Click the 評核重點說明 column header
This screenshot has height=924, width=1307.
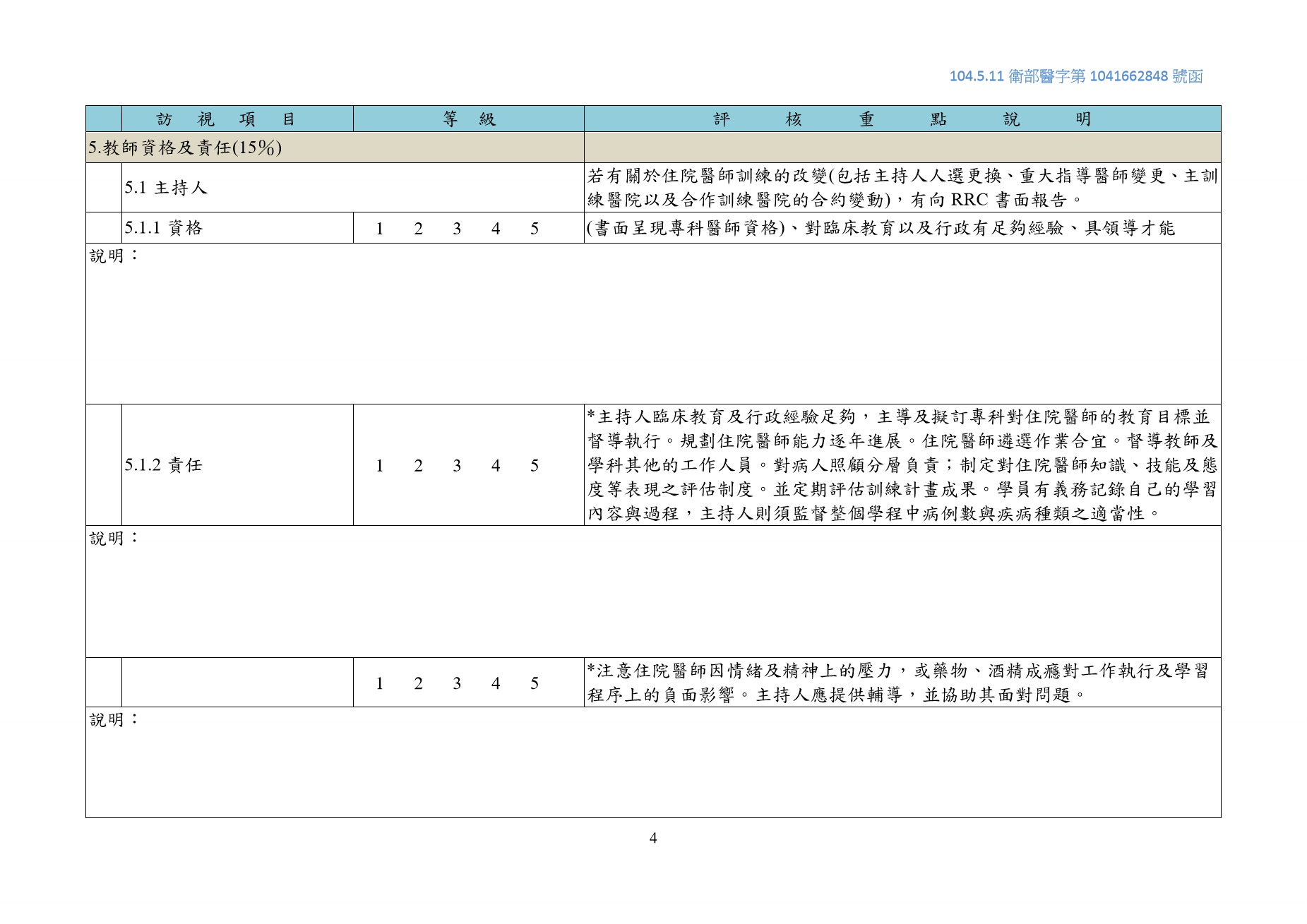(x=902, y=119)
